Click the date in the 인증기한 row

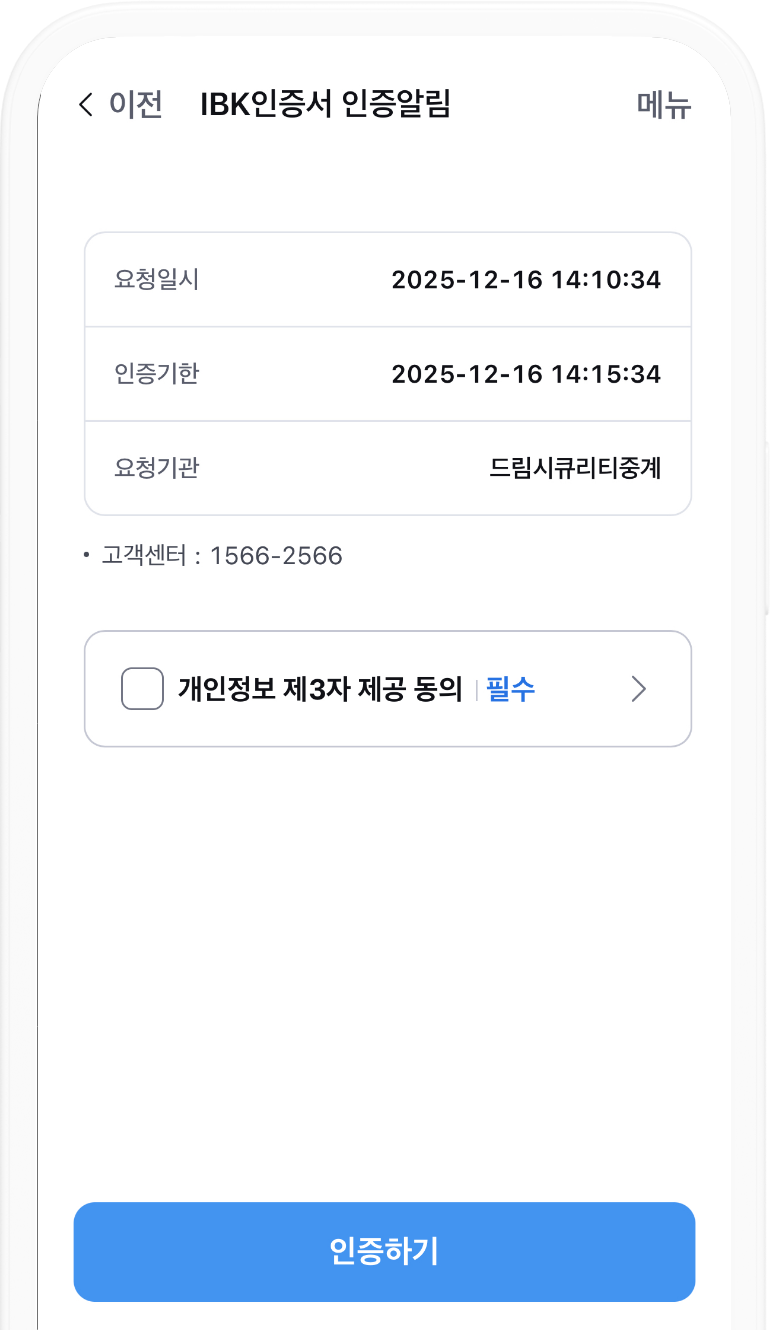(x=467, y=374)
